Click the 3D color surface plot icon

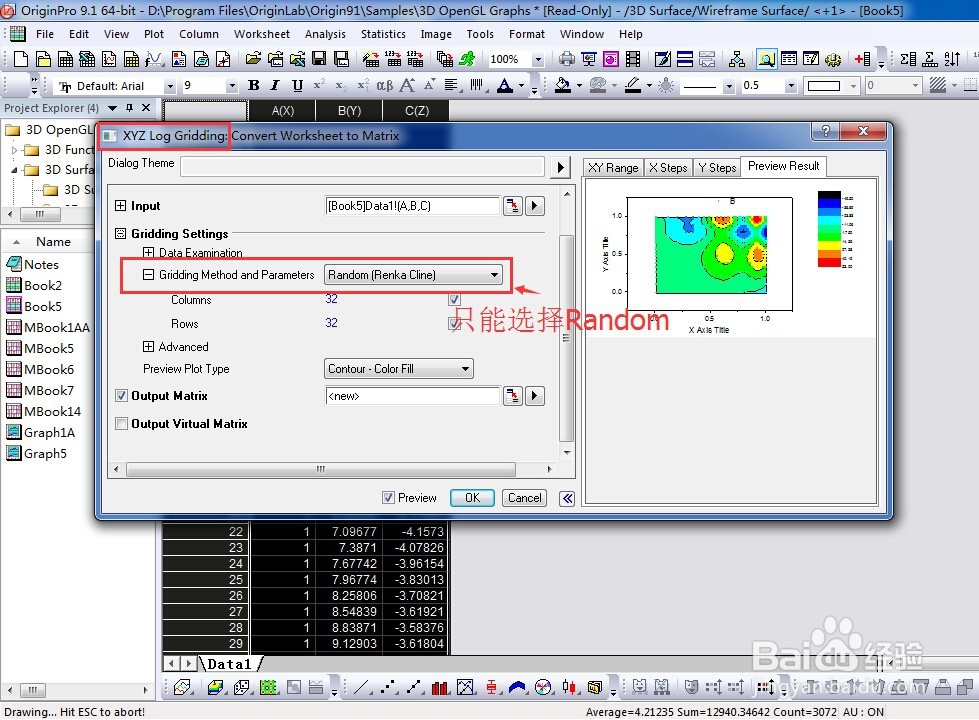click(215, 688)
